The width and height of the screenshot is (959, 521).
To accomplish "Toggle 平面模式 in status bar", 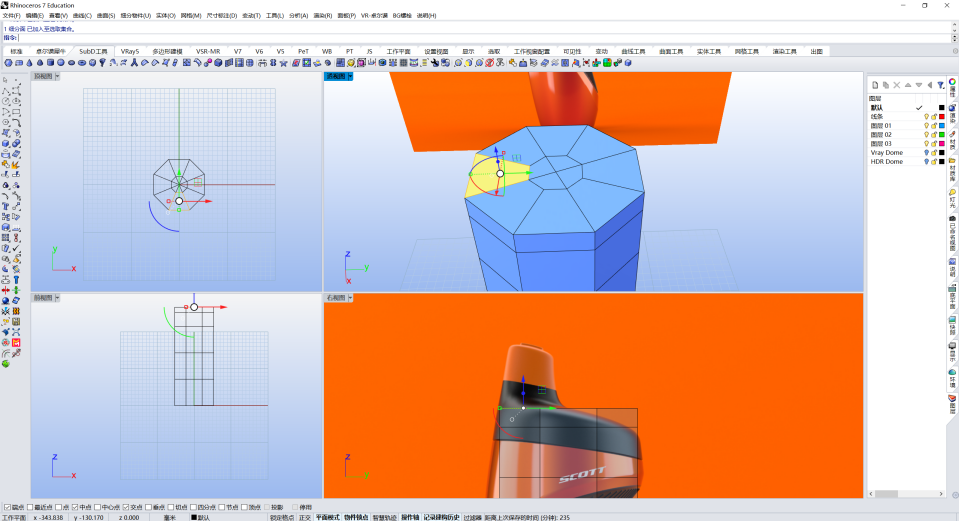I will [327, 517].
